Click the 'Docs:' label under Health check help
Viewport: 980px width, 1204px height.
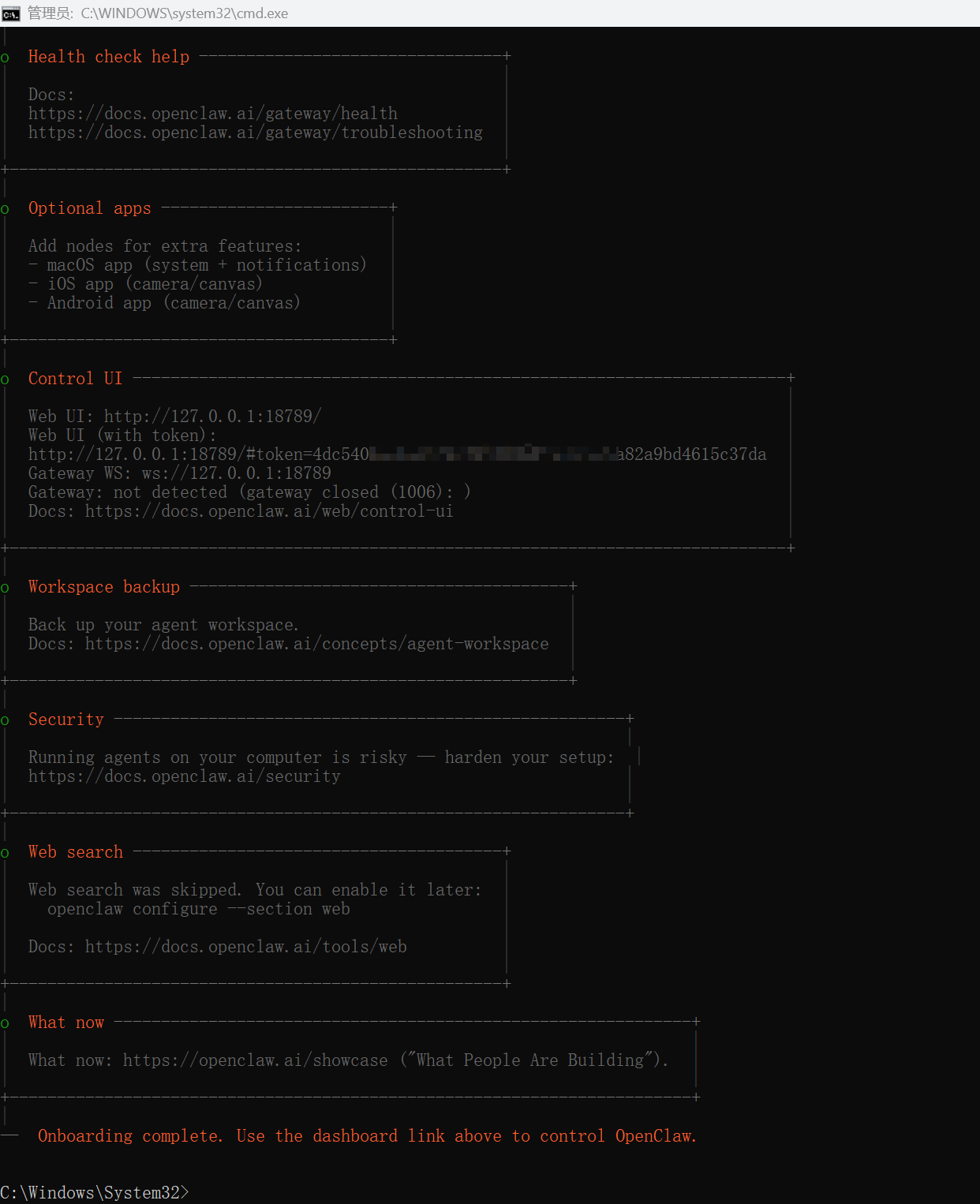[x=51, y=95]
